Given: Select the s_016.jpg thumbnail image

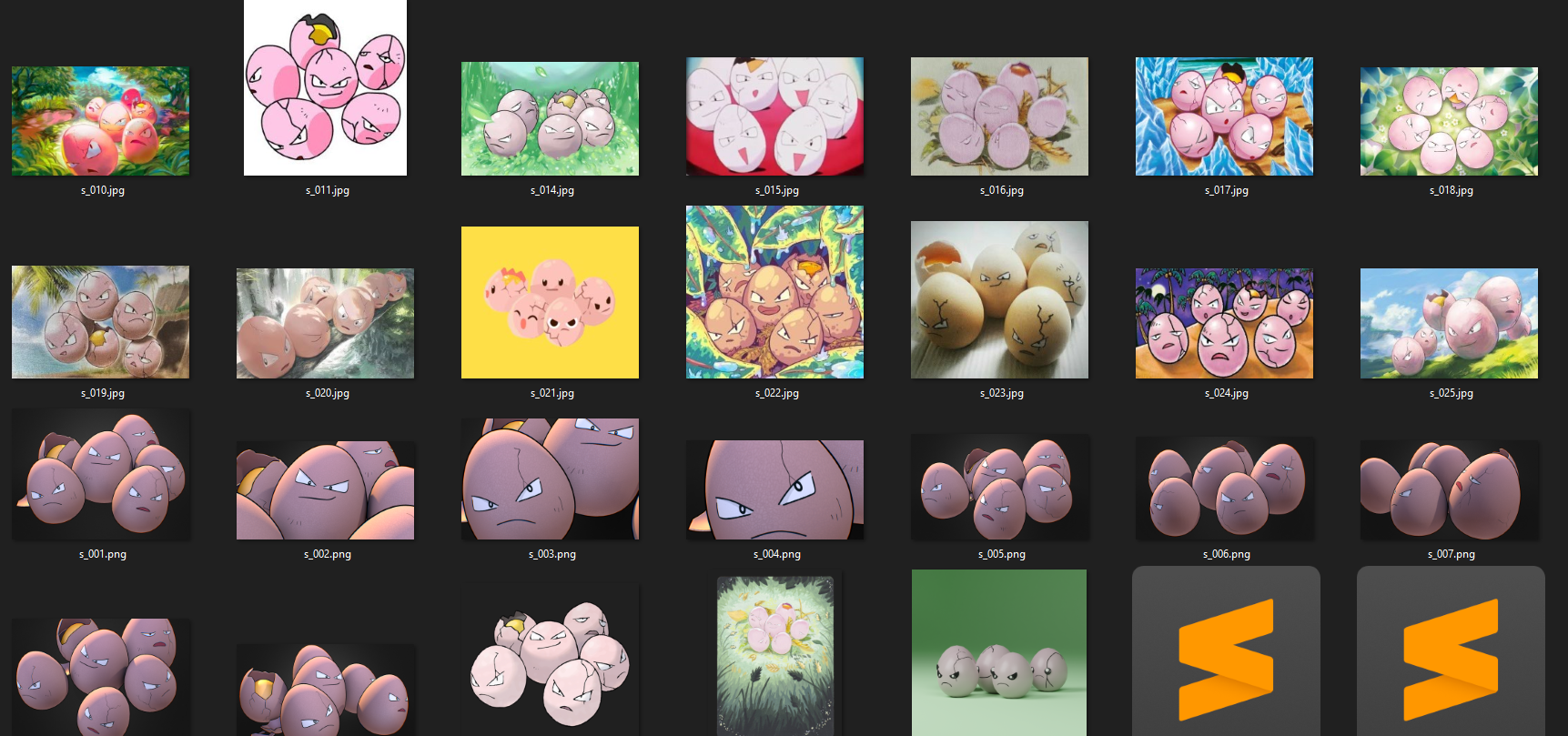Looking at the screenshot, I should pos(999,116).
